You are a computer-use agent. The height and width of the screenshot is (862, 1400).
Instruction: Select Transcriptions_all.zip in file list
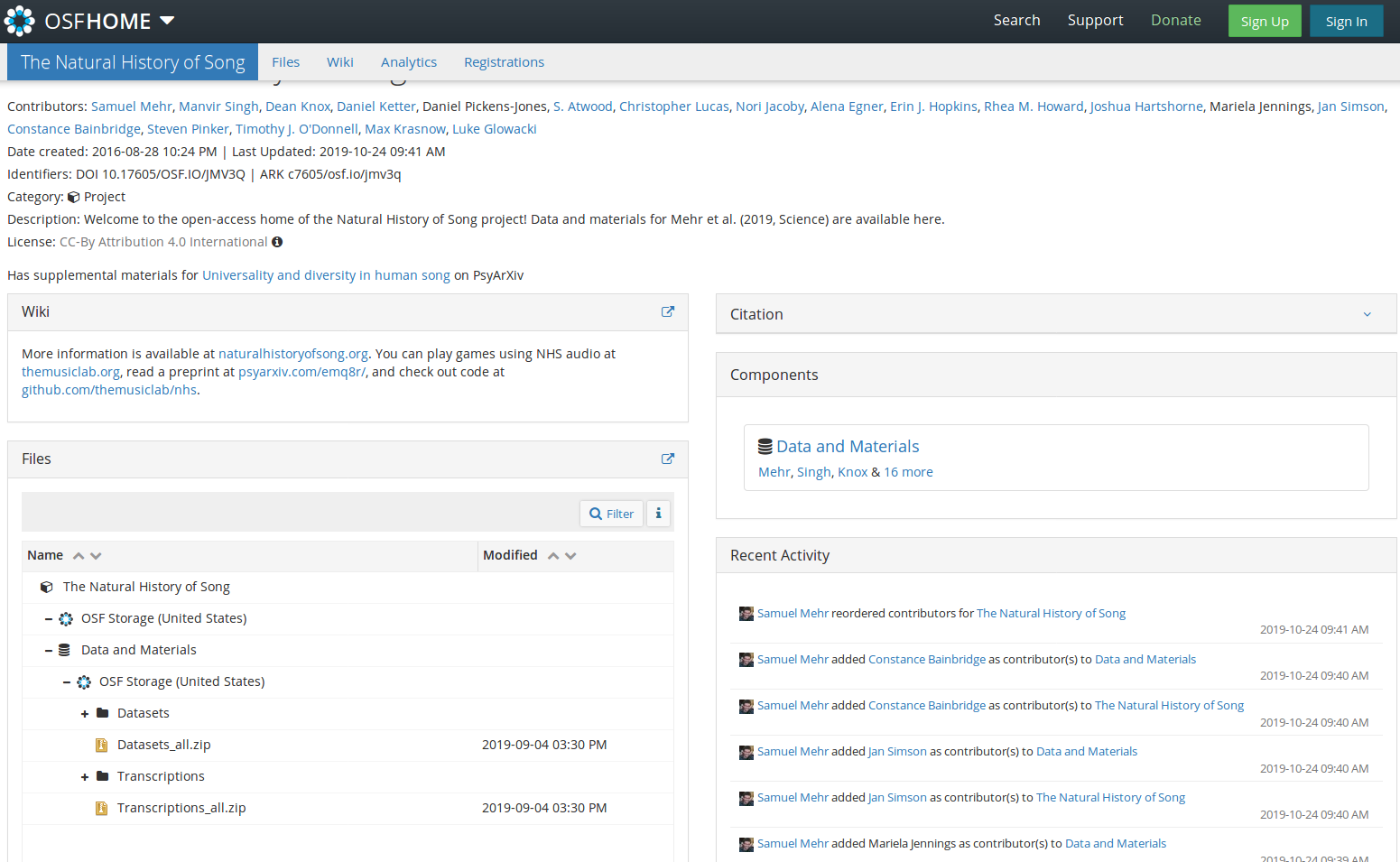(x=181, y=808)
